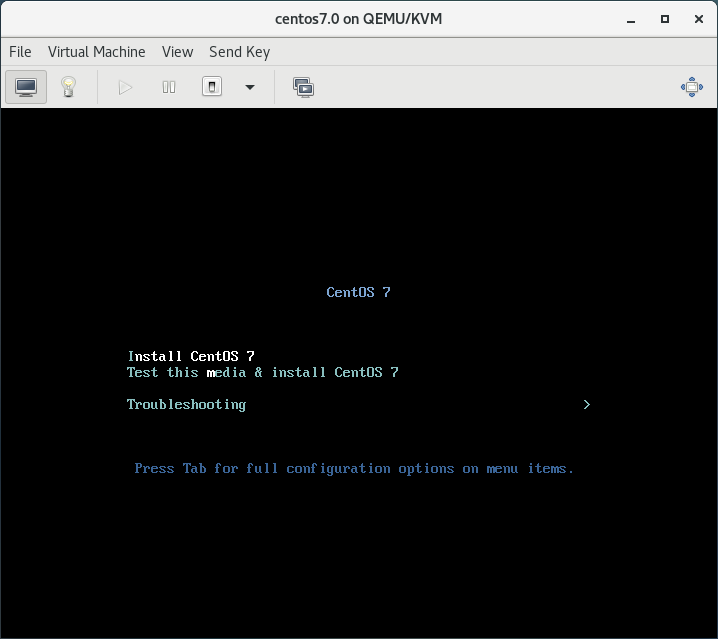
Task: Switch the console to fullscreen
Action: tap(691, 87)
